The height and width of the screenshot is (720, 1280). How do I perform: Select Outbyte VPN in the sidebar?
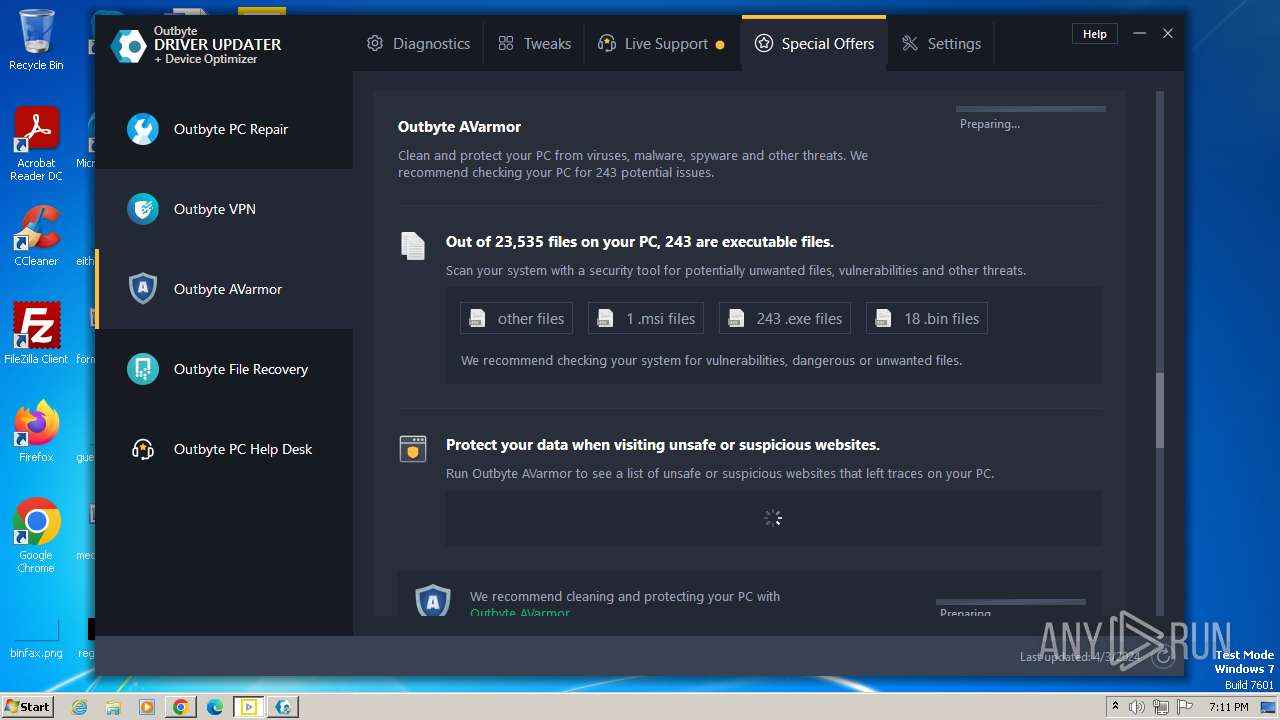click(224, 209)
